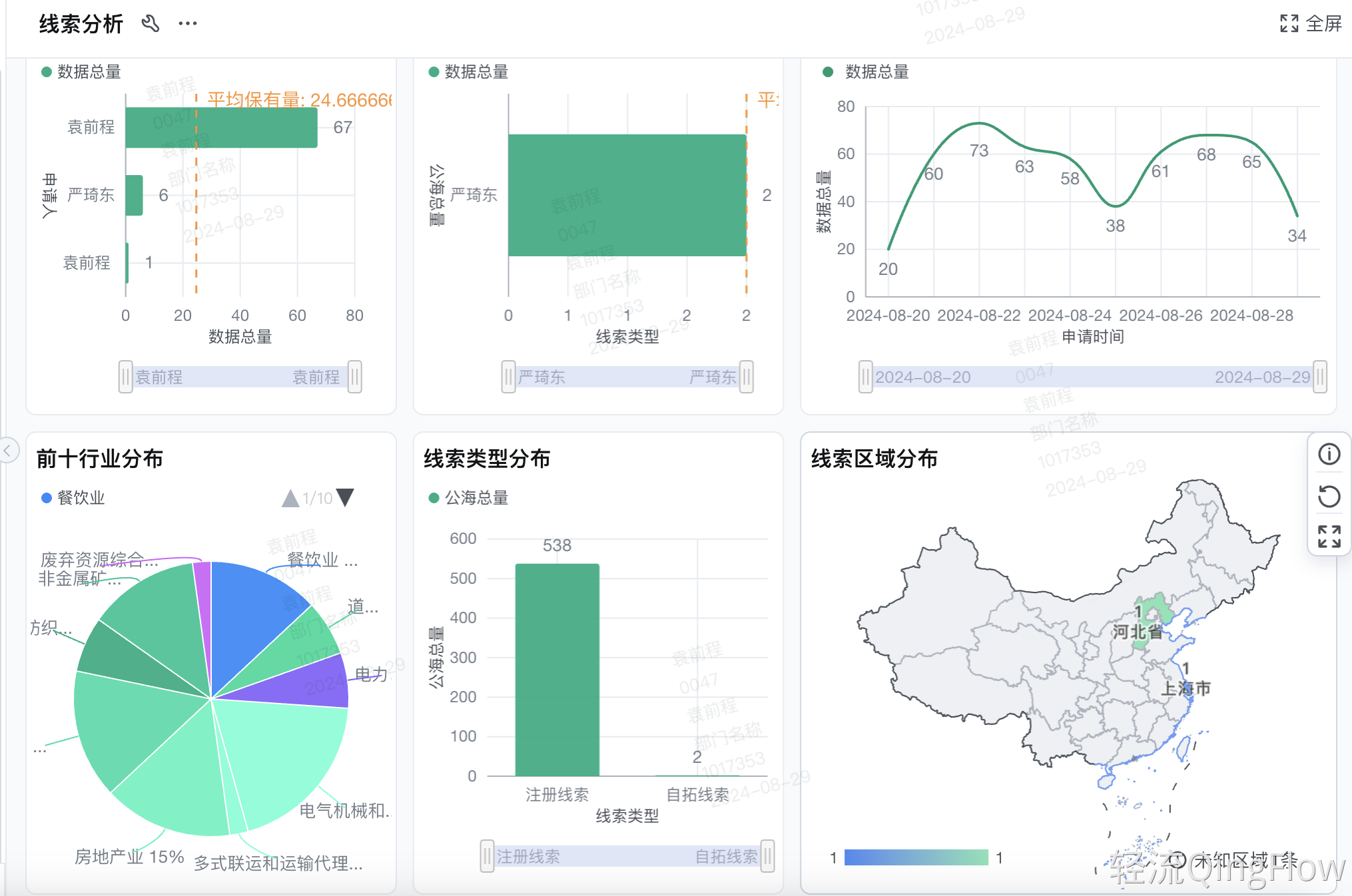The height and width of the screenshot is (896, 1352).
Task: Click the info icon on the map panel
Action: 1329,455
